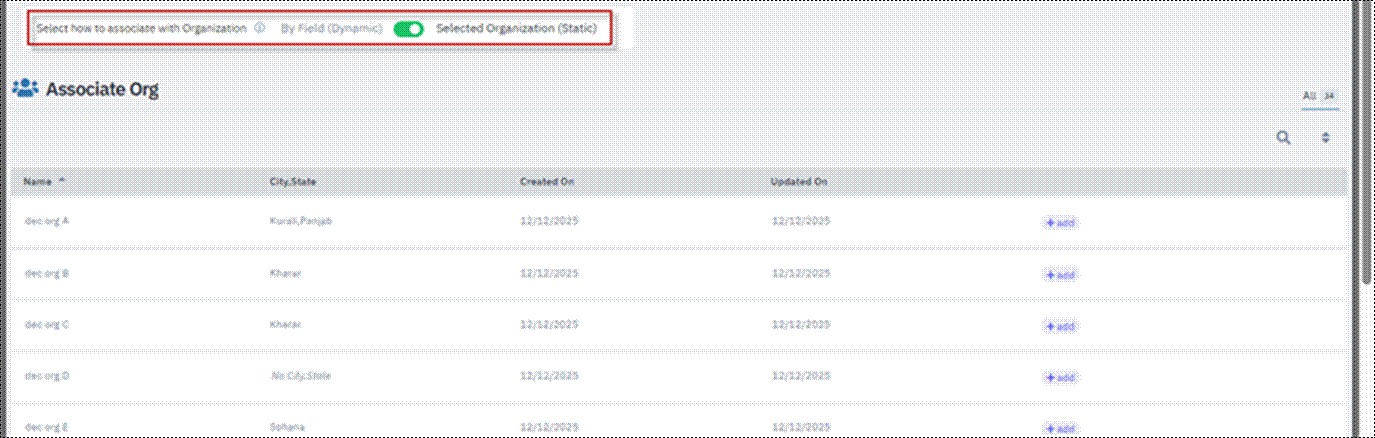Click the Associate Org people icon

click(25, 89)
